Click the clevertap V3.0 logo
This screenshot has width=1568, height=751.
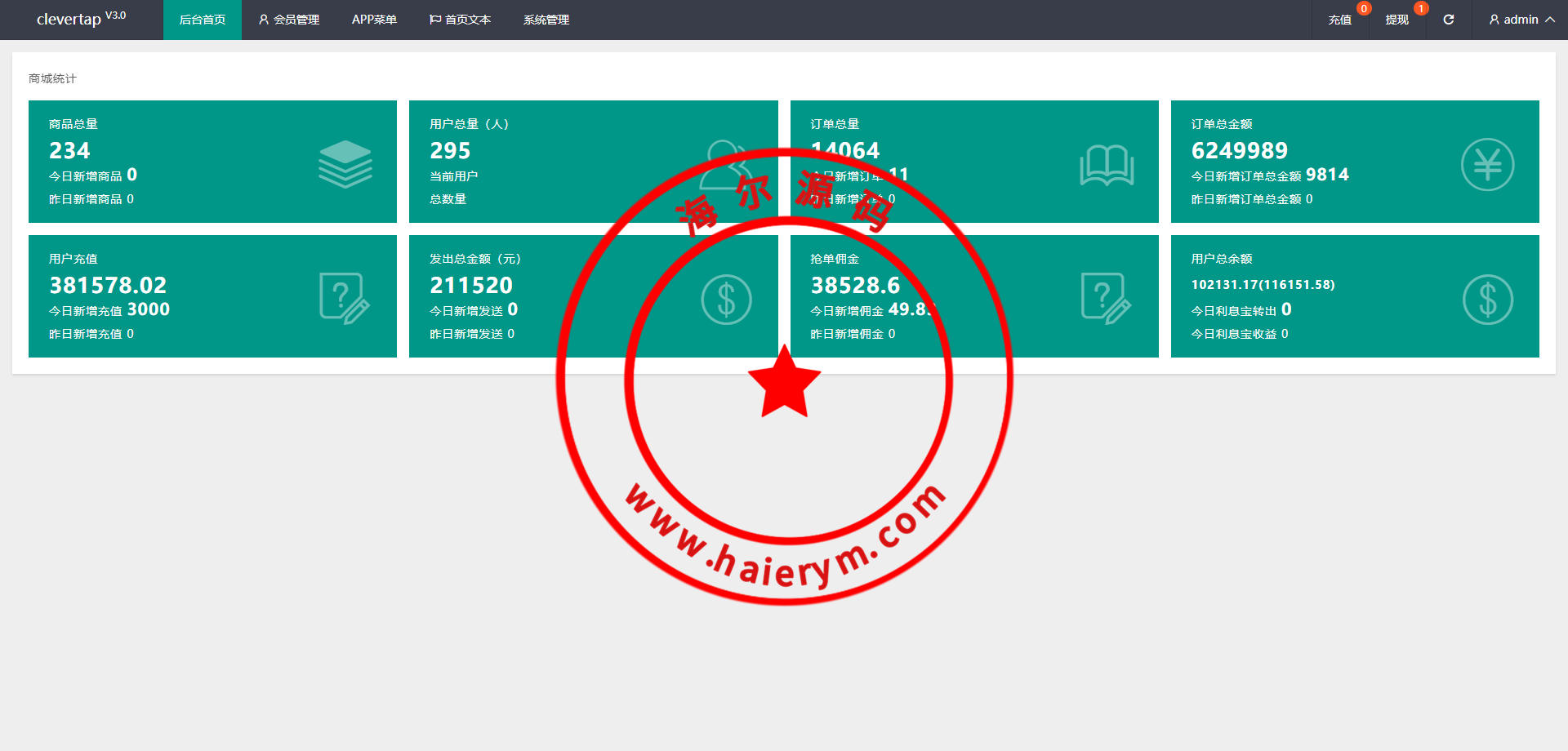click(81, 19)
